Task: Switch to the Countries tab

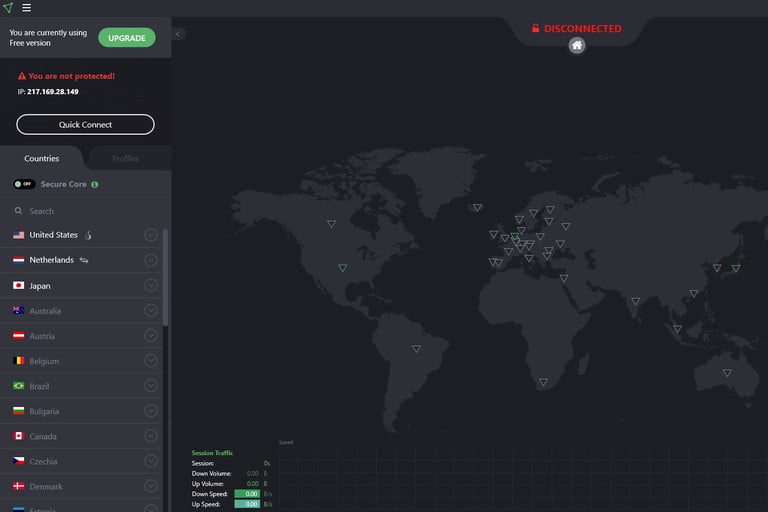Action: (42, 158)
